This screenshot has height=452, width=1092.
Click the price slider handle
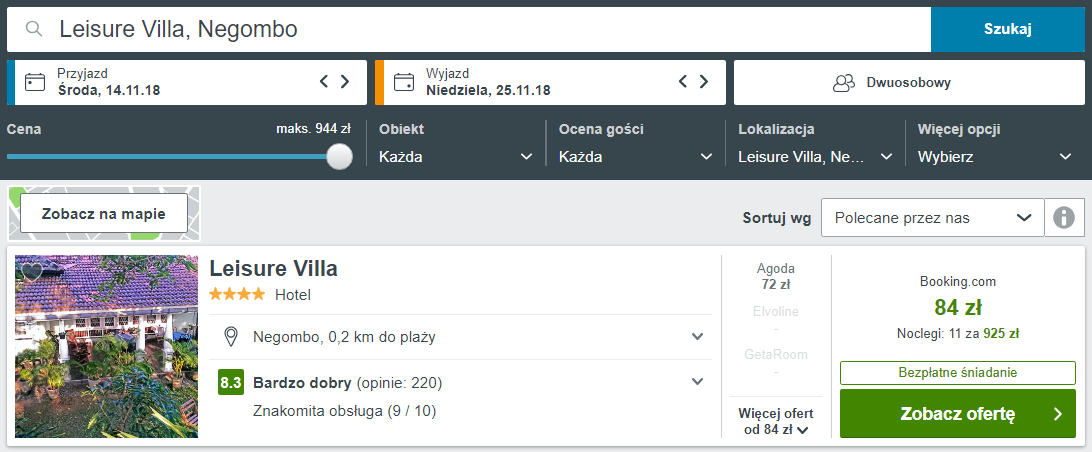coord(339,156)
